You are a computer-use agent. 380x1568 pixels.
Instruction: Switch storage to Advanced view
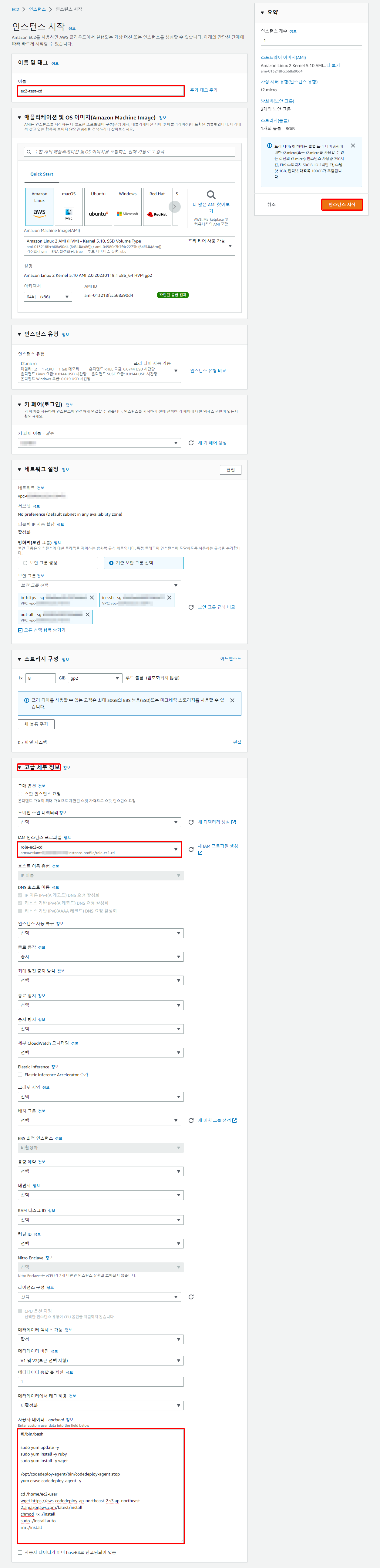(x=230, y=658)
